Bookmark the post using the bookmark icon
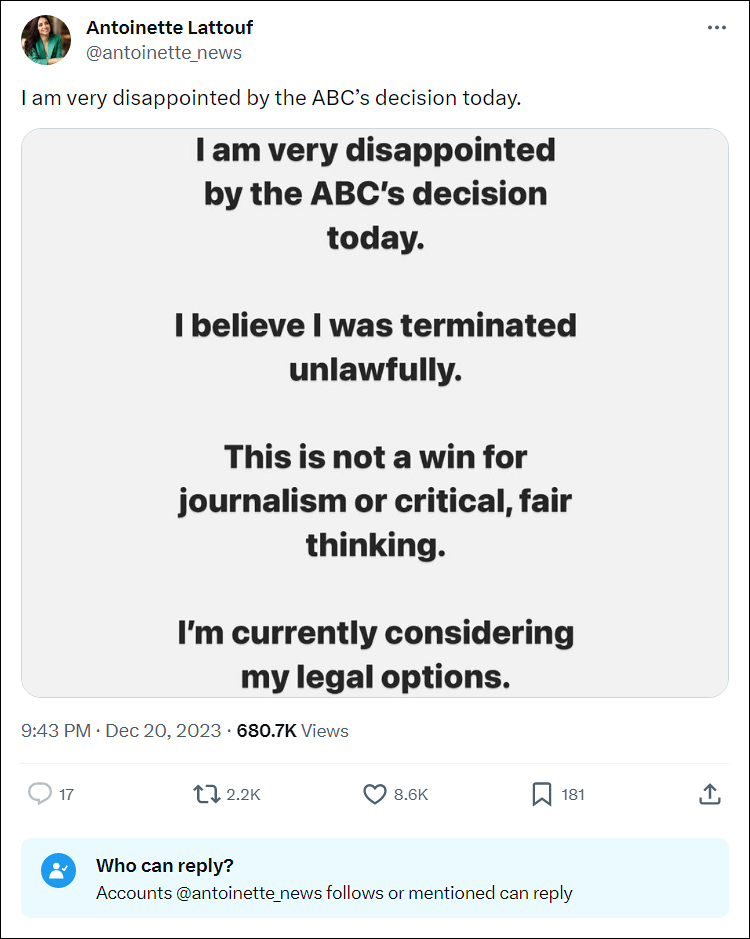 [x=542, y=794]
